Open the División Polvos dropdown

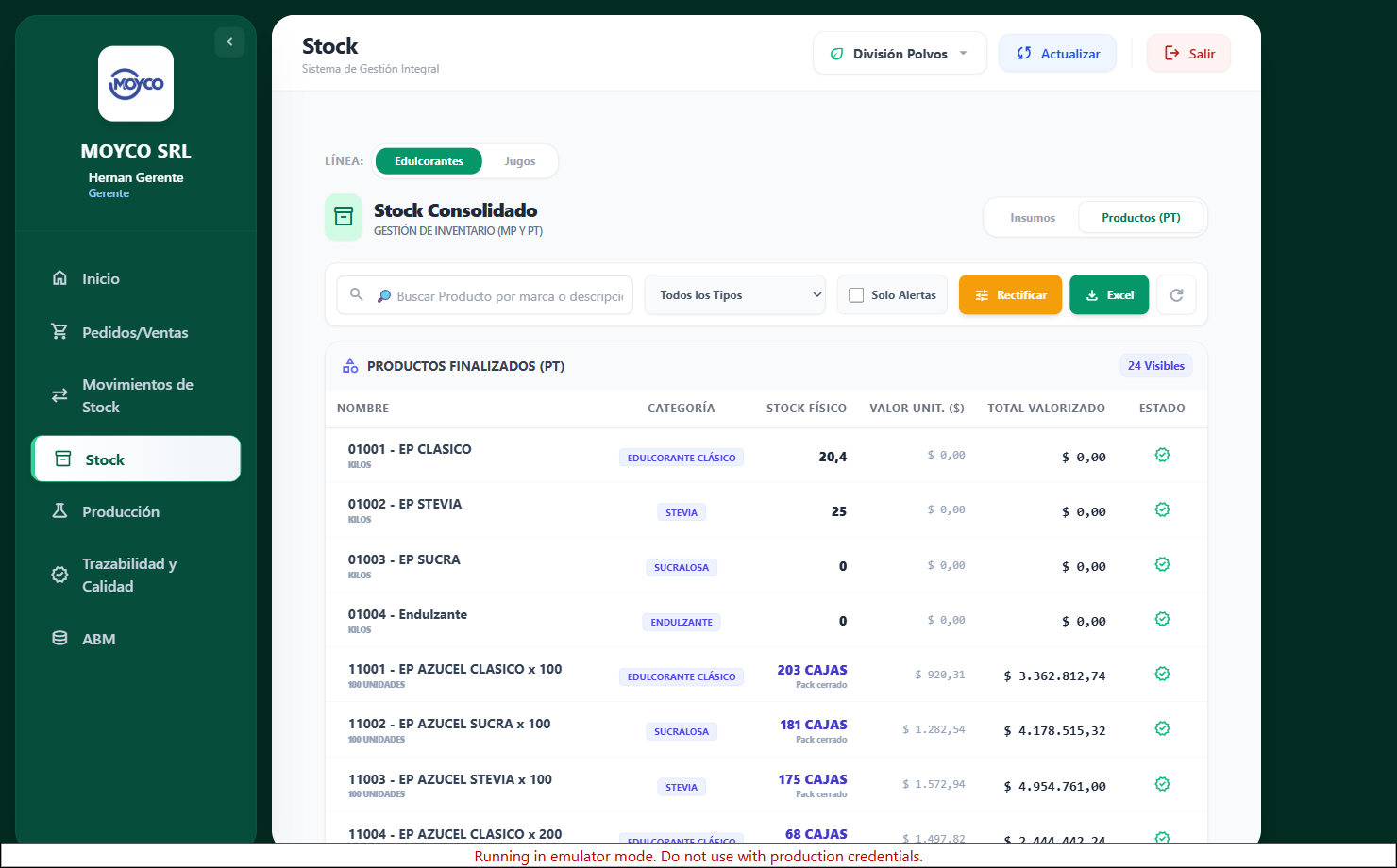point(900,54)
